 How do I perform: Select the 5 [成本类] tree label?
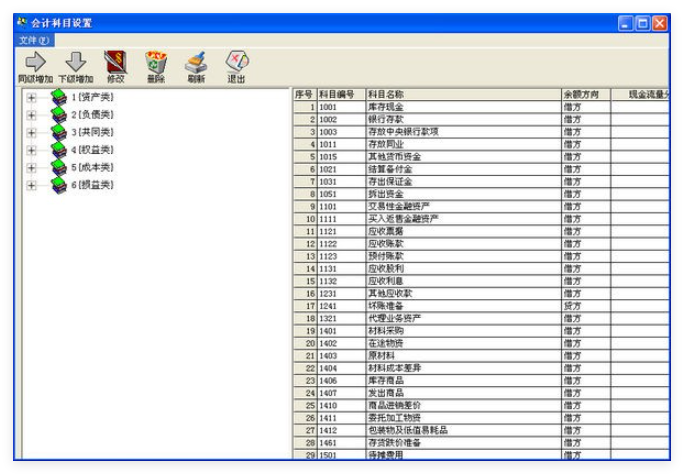pyautogui.click(x=92, y=167)
